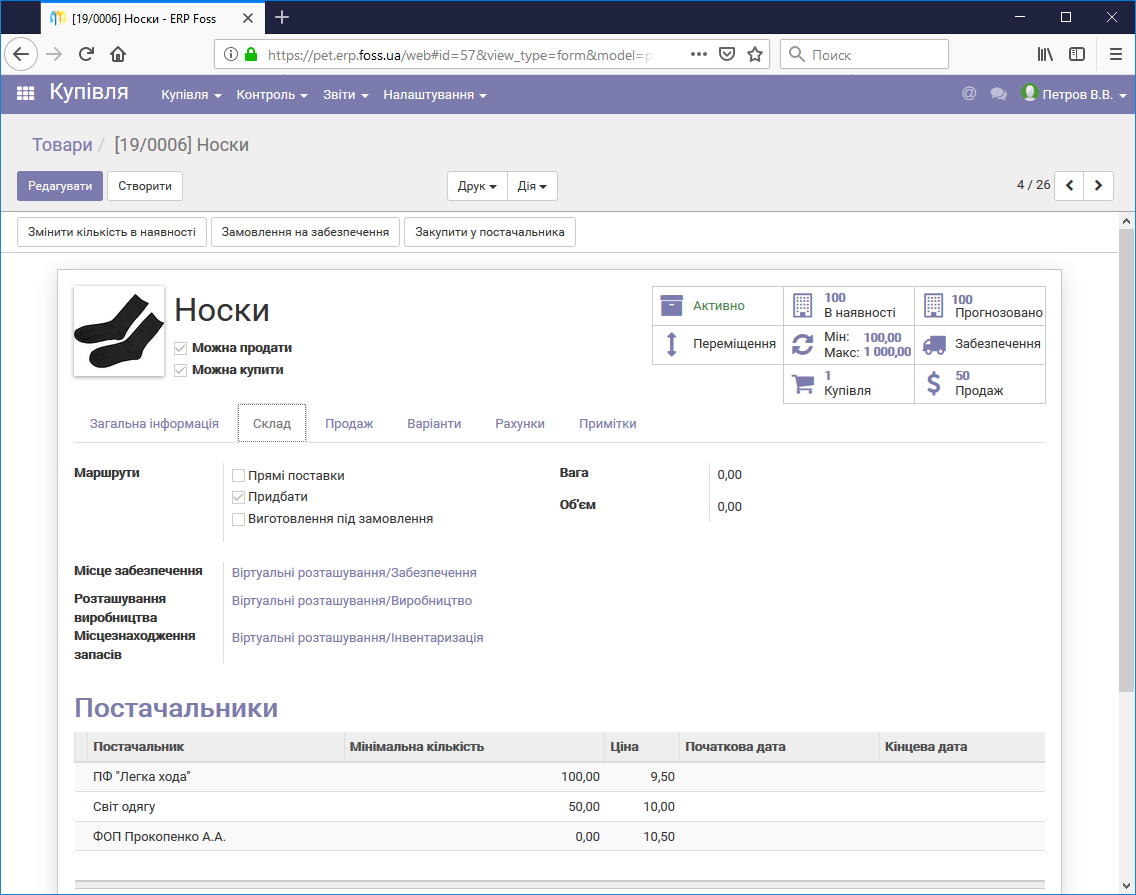1136x895 pixels.
Task: Switch to Загальна інформація tab
Action: 154,424
